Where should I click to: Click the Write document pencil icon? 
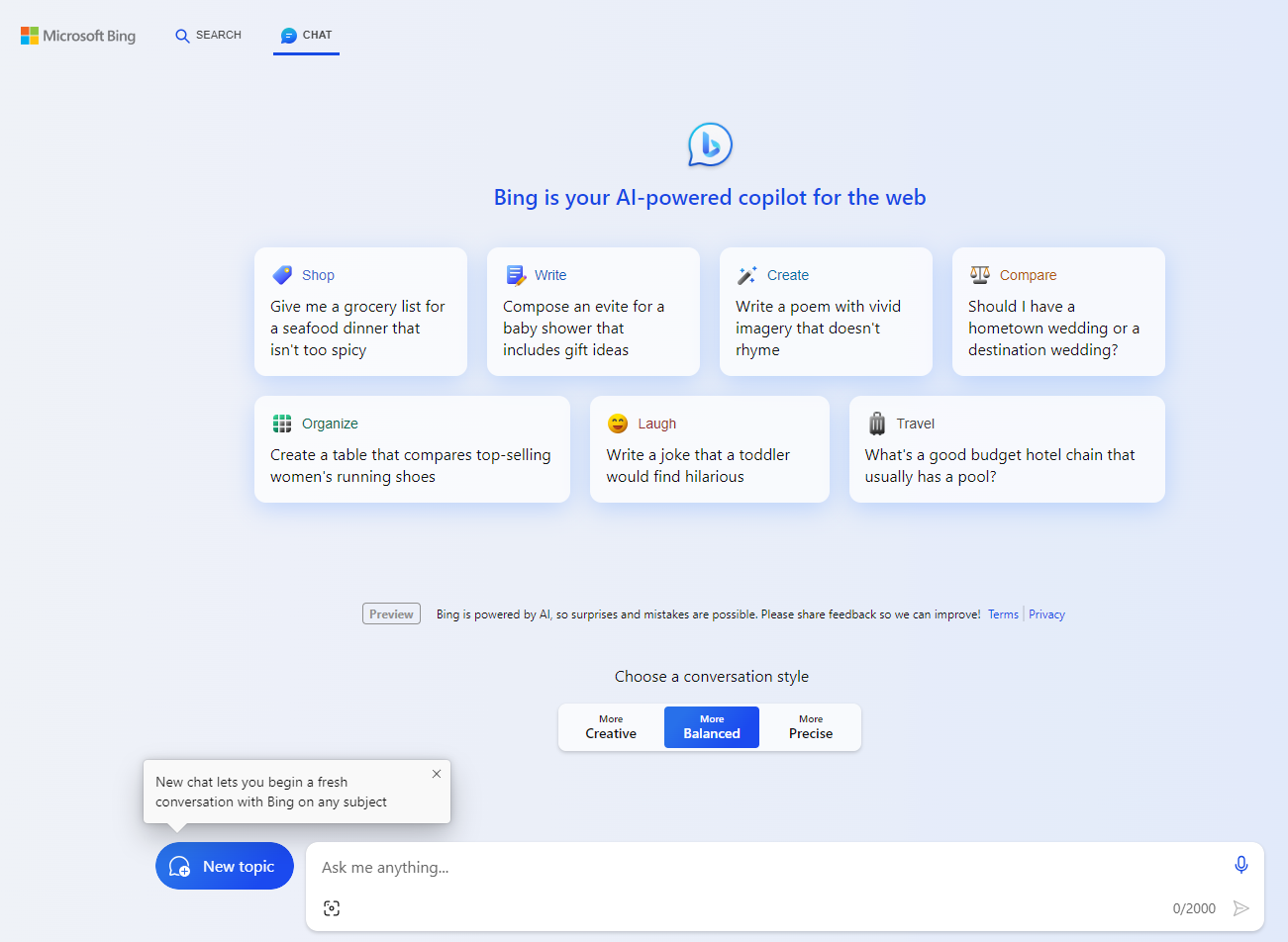[516, 275]
